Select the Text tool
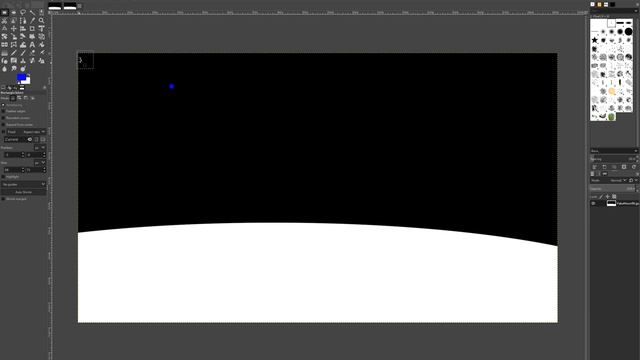The height and width of the screenshot is (360, 640). pos(32,44)
